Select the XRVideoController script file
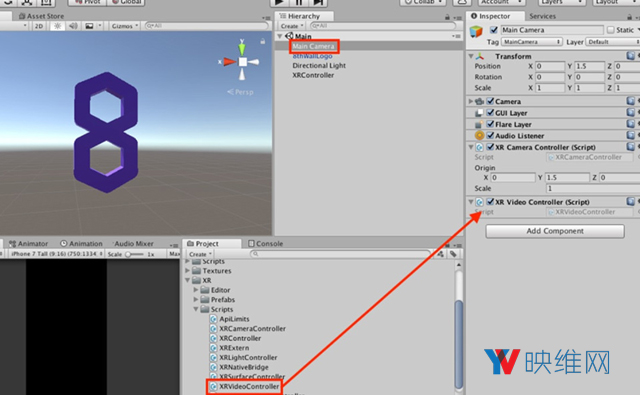 pos(249,386)
